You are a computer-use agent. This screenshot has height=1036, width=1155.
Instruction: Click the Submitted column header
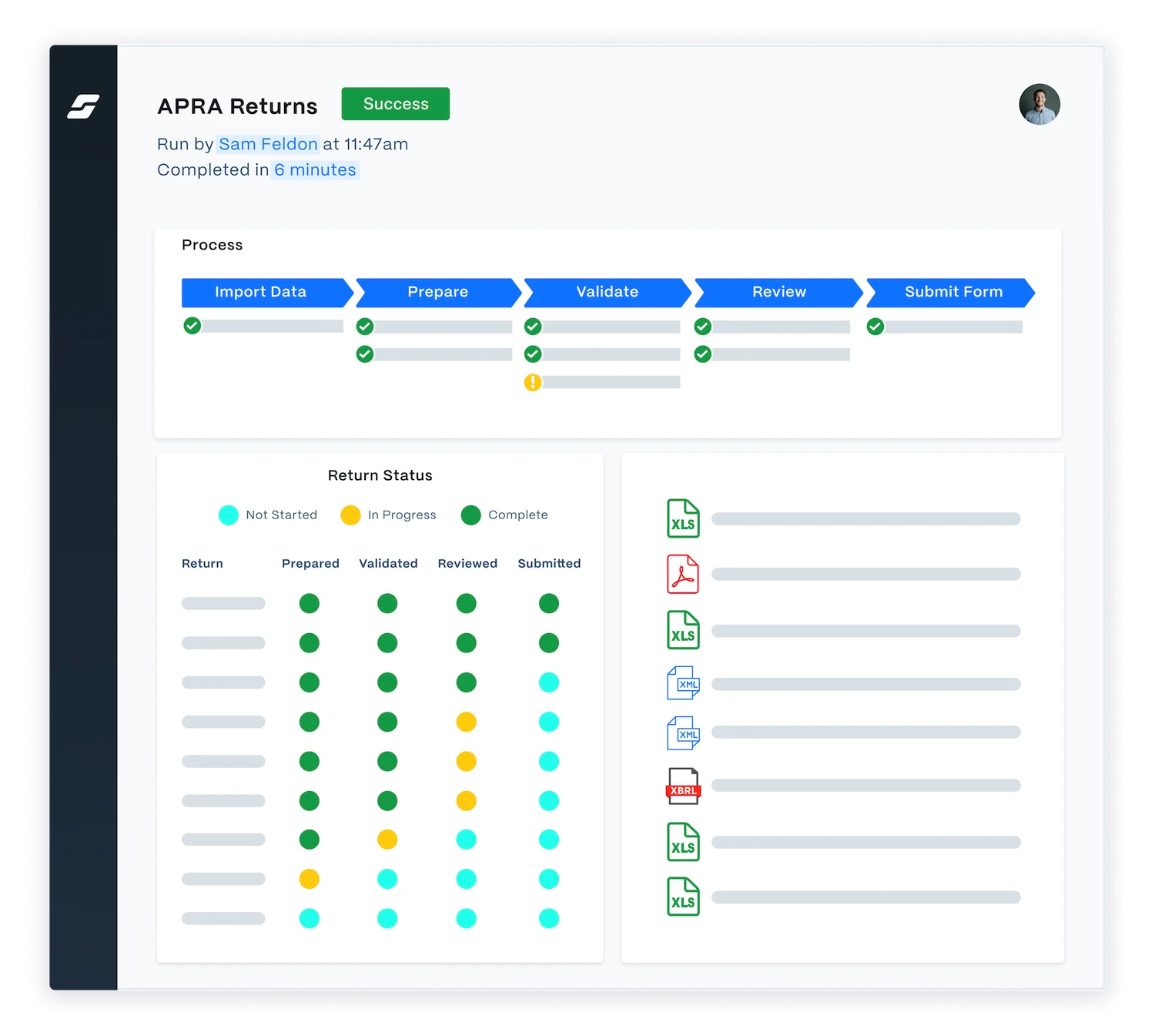click(549, 564)
